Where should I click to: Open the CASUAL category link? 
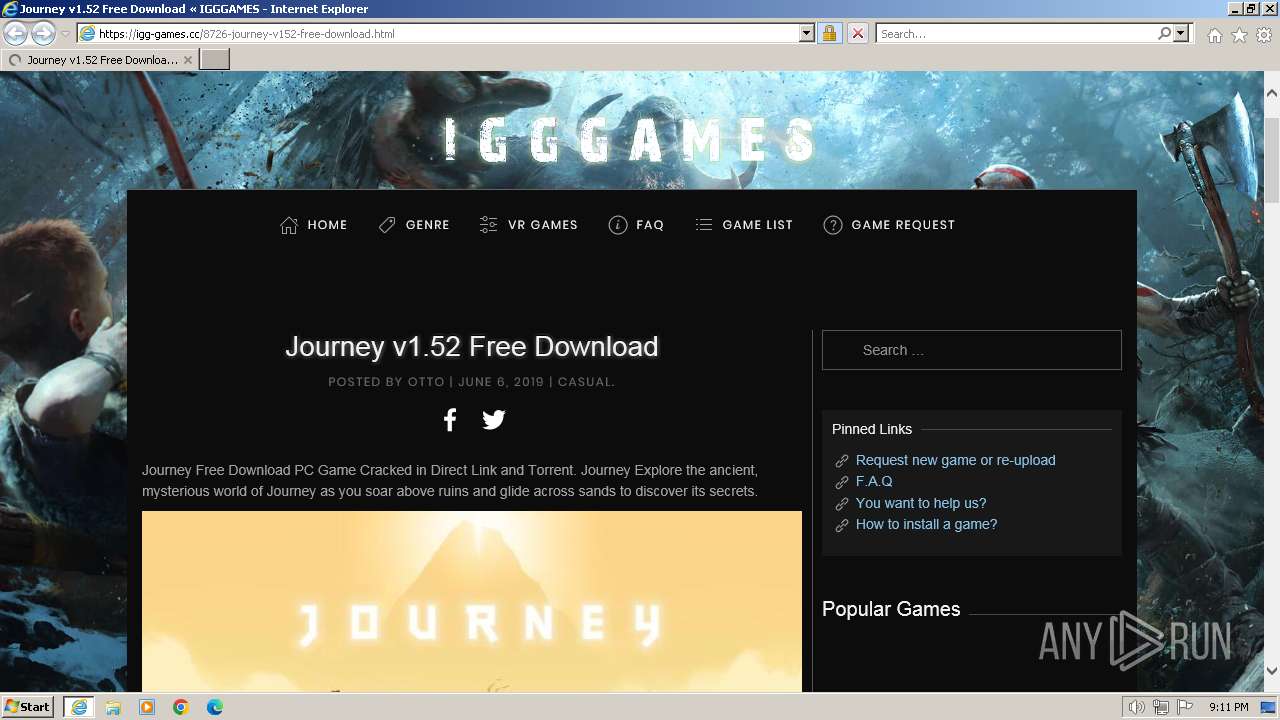click(584, 382)
